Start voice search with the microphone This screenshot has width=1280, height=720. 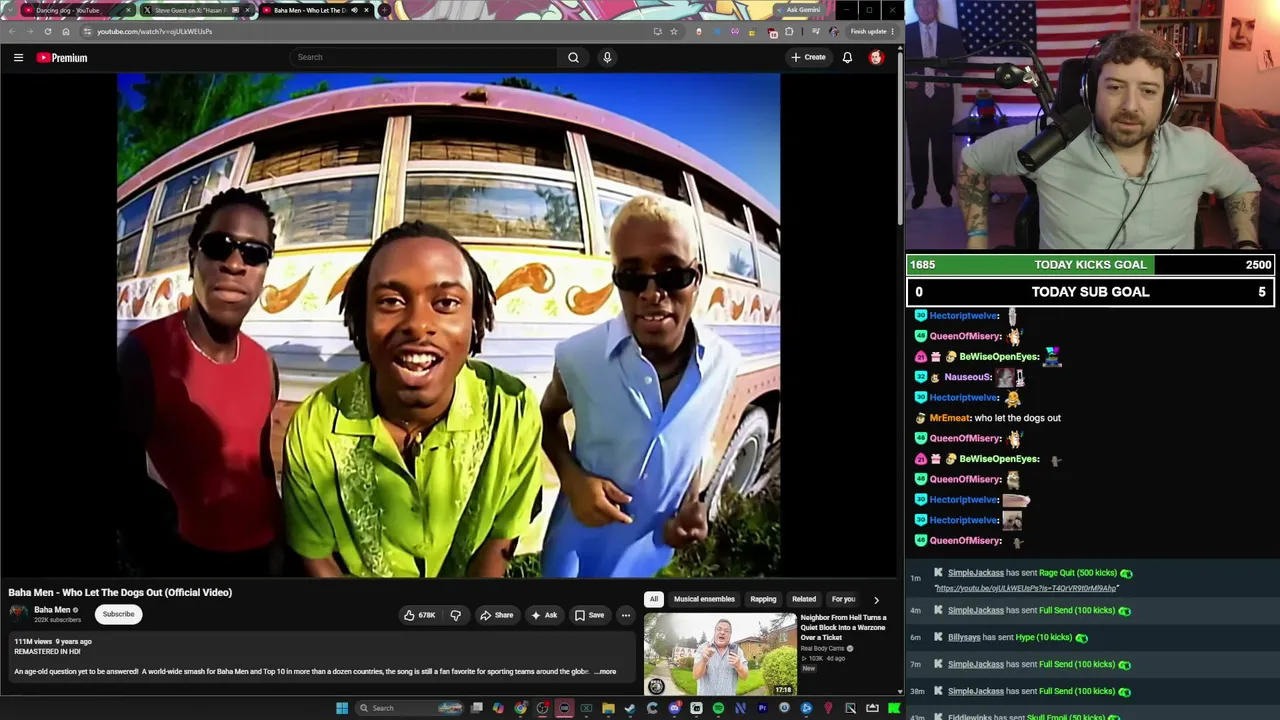[x=607, y=57]
